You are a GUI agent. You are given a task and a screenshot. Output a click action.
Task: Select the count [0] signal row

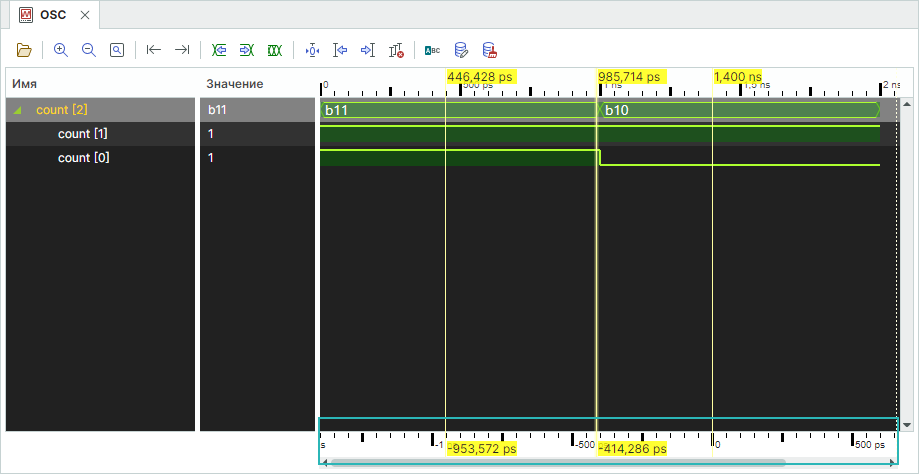coord(83,158)
